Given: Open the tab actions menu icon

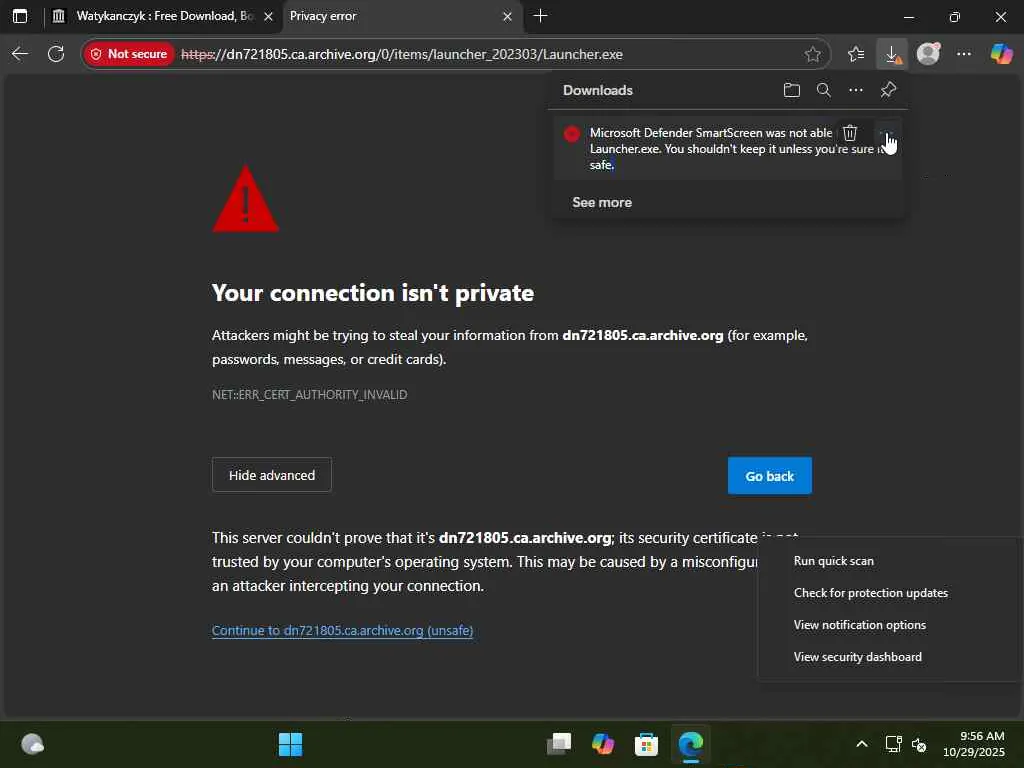Looking at the screenshot, I should [20, 16].
